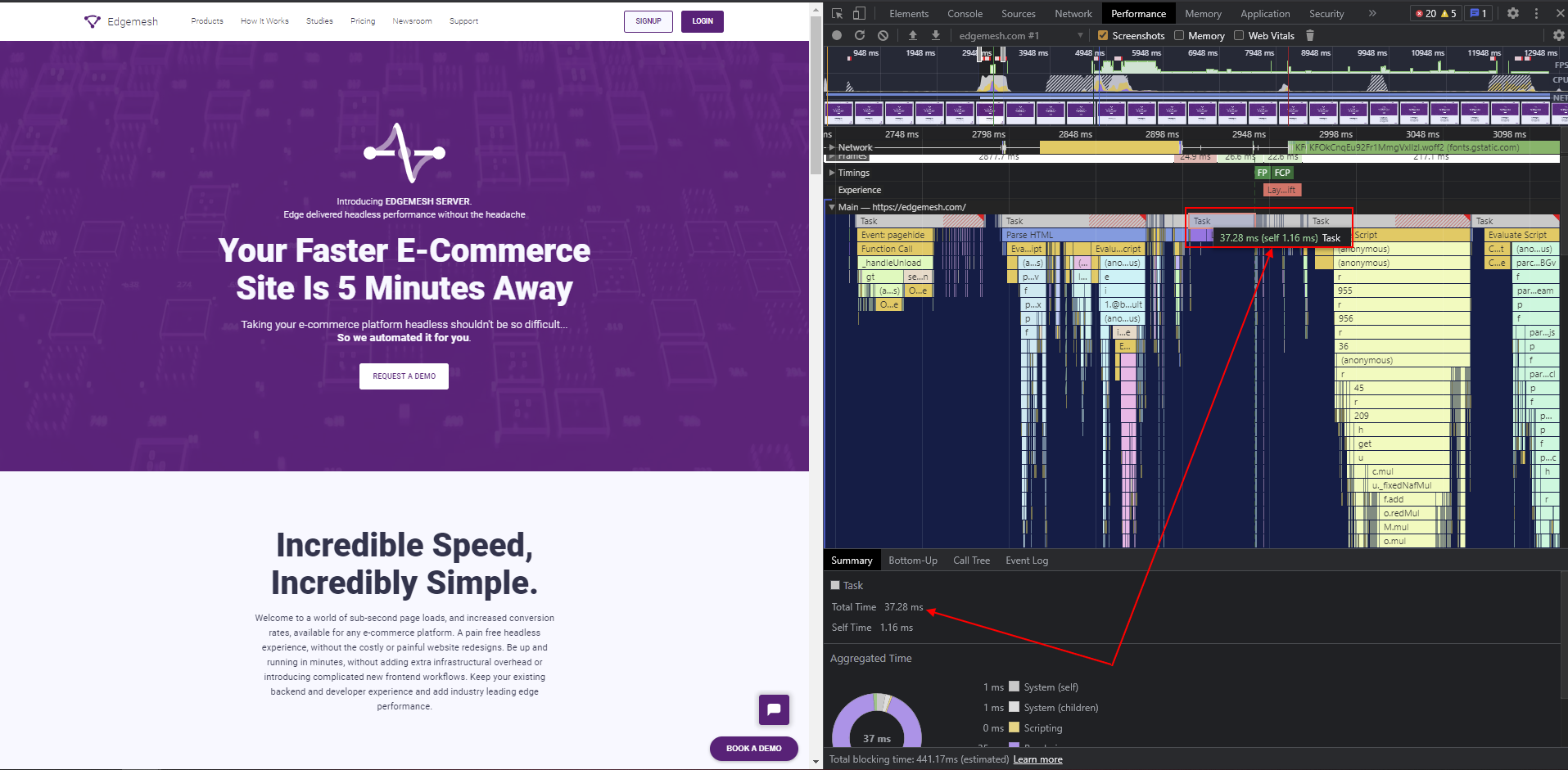
Task: Enable the Web Vitals checkbox
Action: [1239, 35]
